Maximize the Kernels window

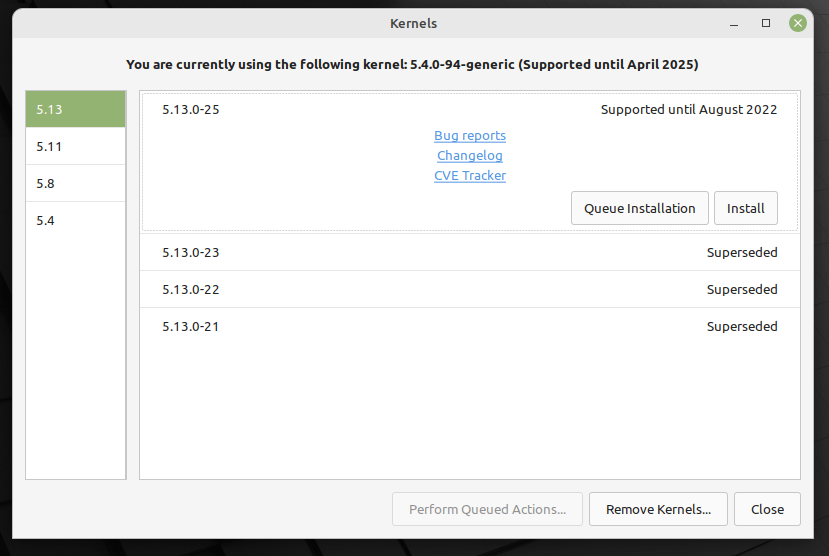click(766, 23)
